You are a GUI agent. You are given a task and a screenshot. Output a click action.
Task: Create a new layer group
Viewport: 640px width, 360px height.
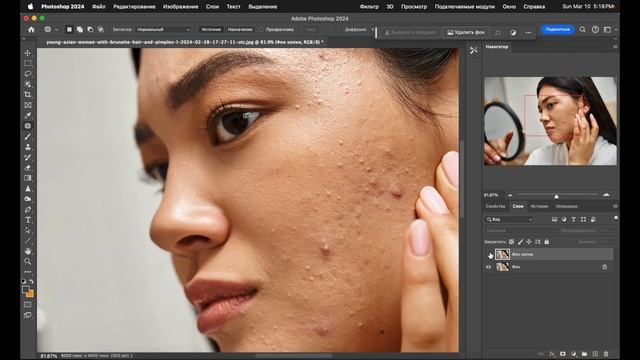[x=584, y=354]
